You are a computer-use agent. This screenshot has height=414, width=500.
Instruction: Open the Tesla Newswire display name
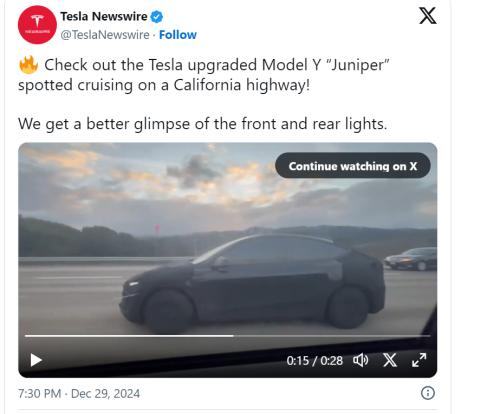[x=104, y=16]
